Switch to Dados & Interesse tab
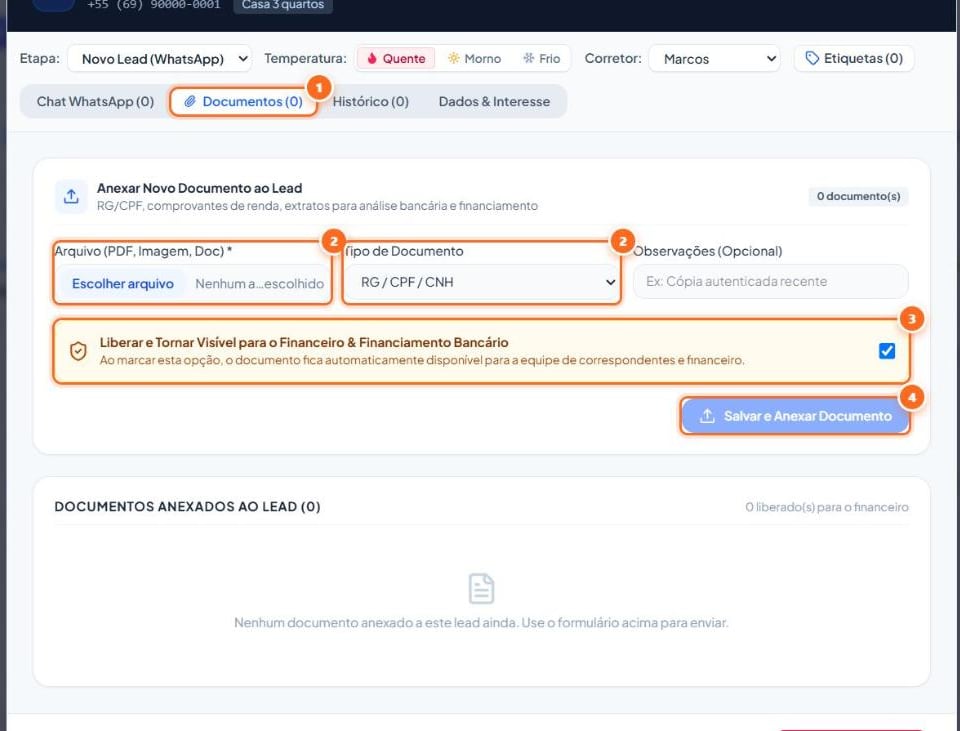This screenshot has height=731, width=960. (x=494, y=102)
